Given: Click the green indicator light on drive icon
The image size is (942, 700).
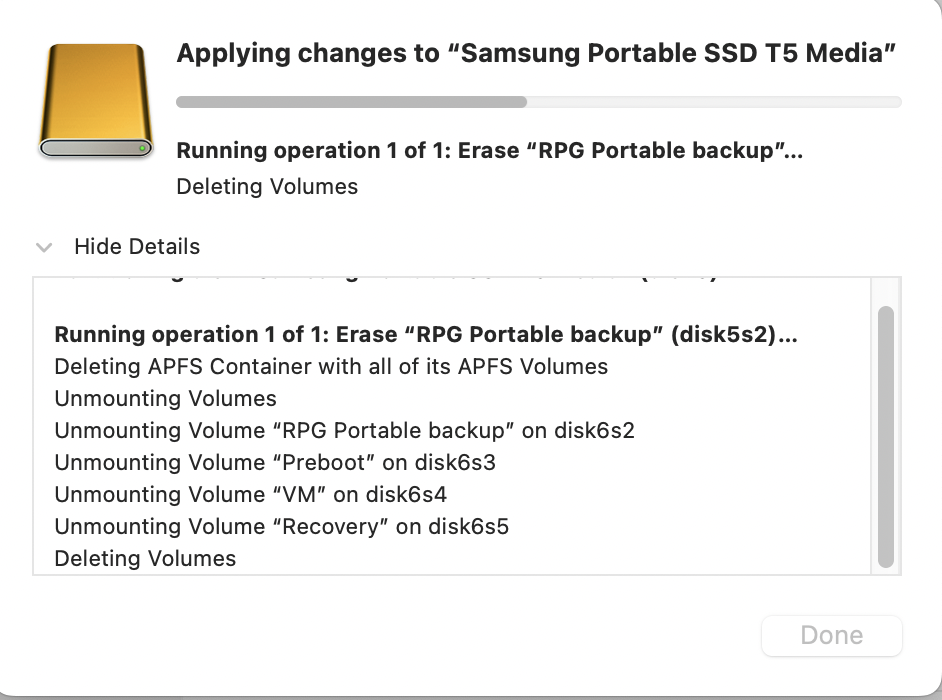Looking at the screenshot, I should coord(142,148).
